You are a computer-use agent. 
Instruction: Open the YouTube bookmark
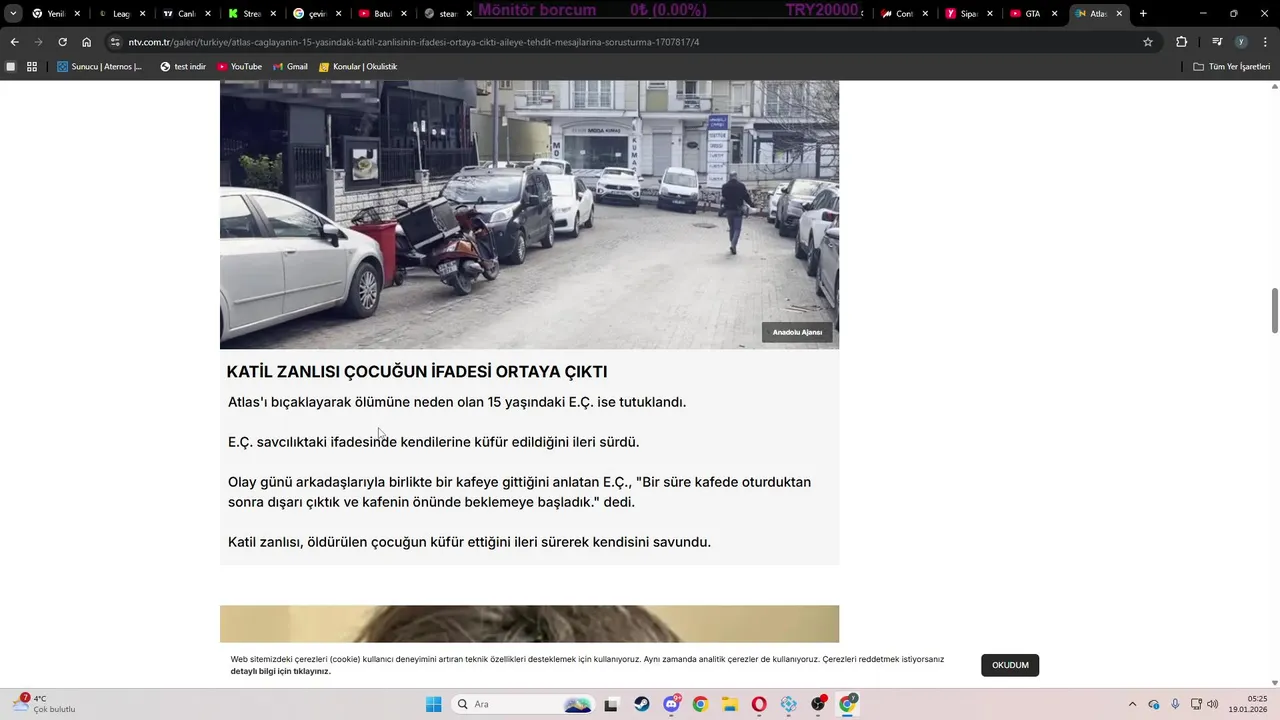(239, 67)
